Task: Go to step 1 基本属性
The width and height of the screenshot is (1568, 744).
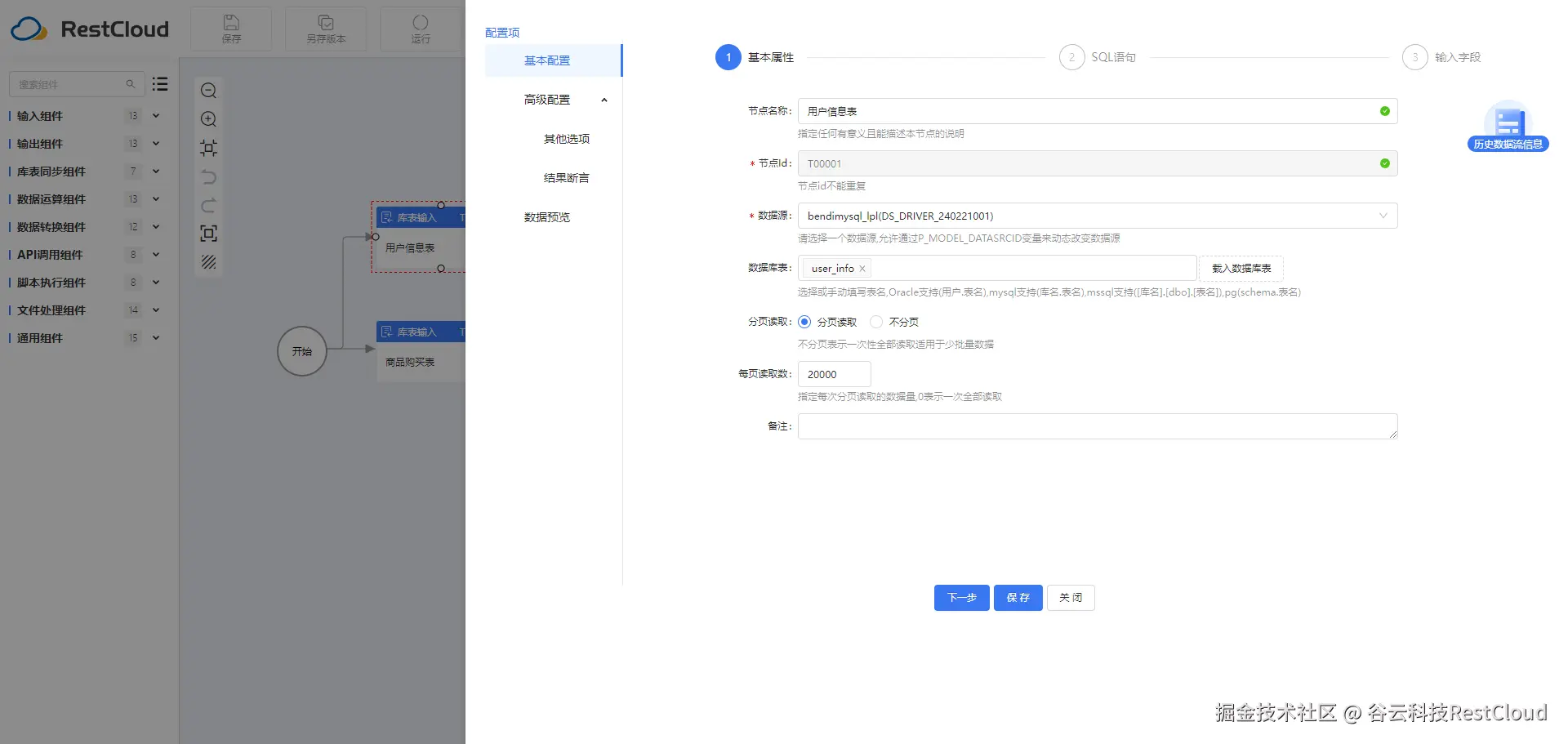Action: tap(755, 57)
